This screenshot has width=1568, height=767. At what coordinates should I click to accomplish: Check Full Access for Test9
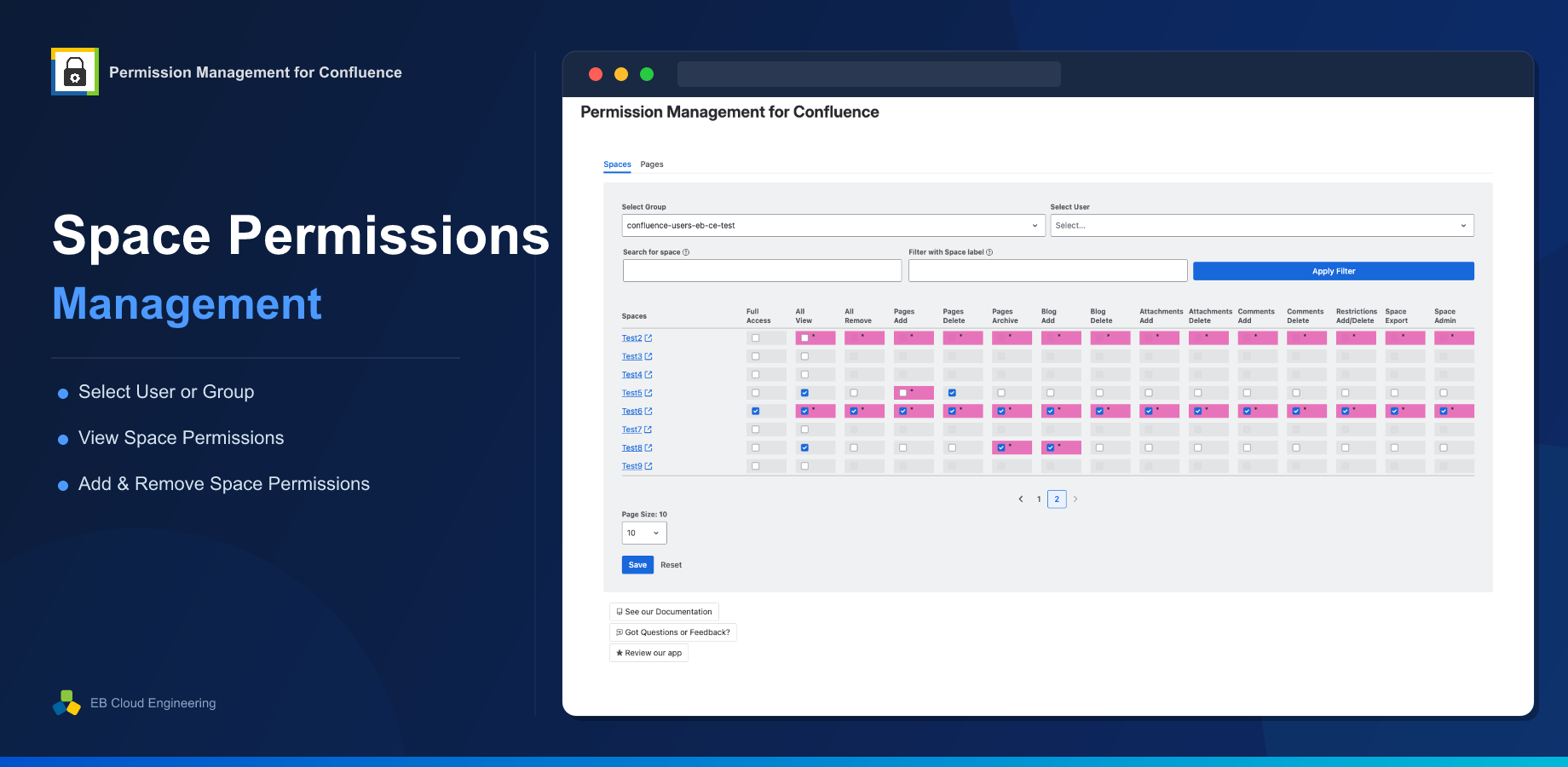pyautogui.click(x=756, y=466)
